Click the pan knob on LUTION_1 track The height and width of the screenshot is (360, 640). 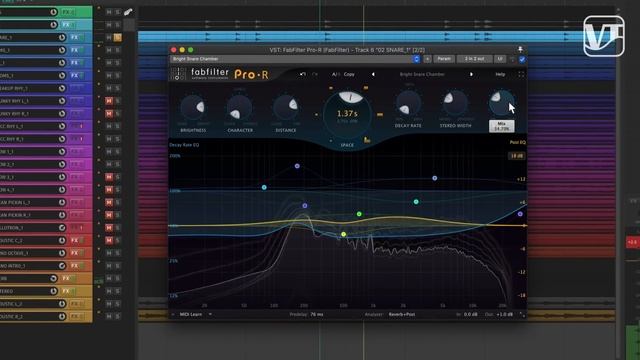click(62, 228)
